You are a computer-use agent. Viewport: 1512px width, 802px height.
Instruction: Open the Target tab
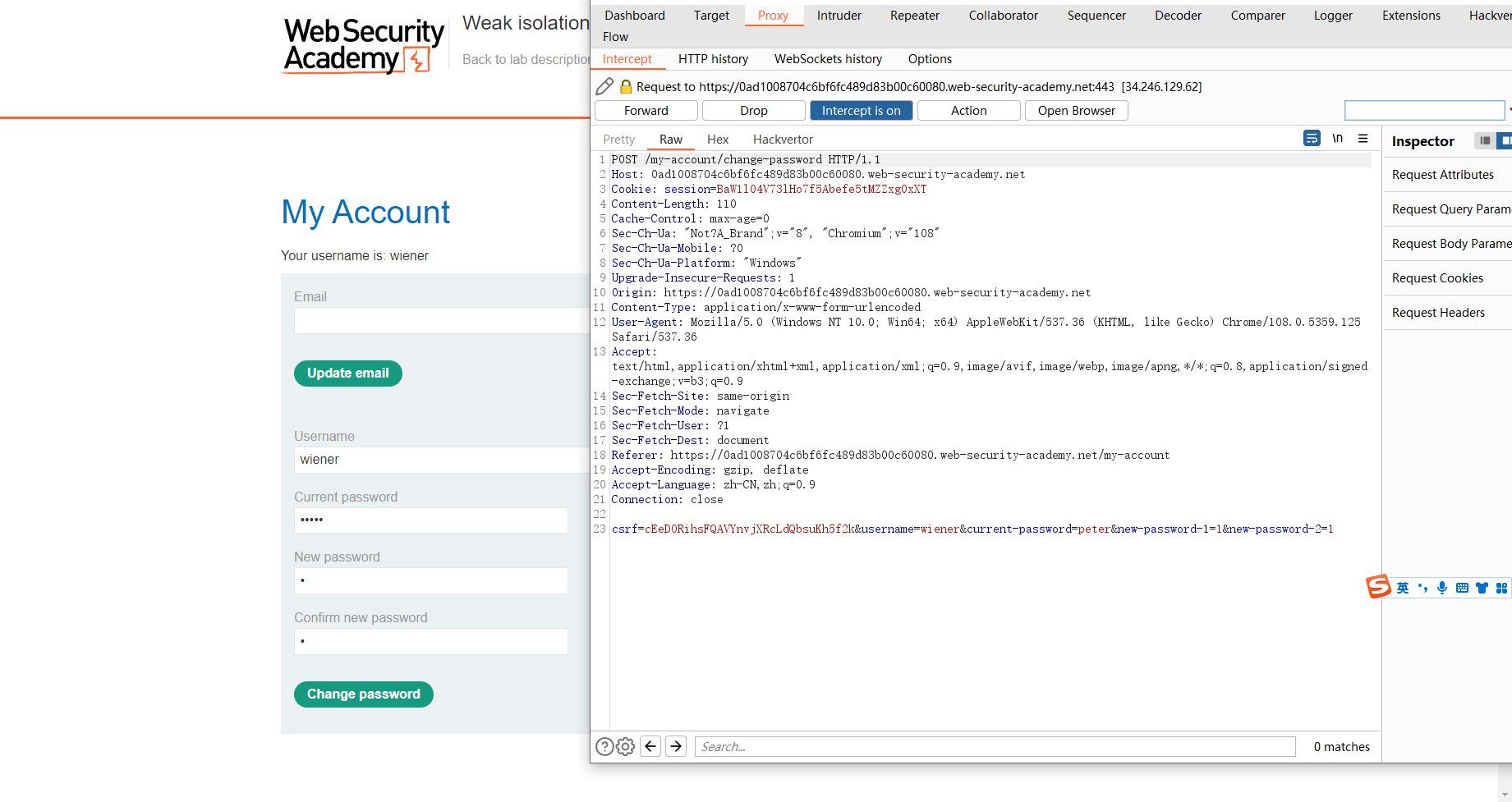[x=711, y=16]
